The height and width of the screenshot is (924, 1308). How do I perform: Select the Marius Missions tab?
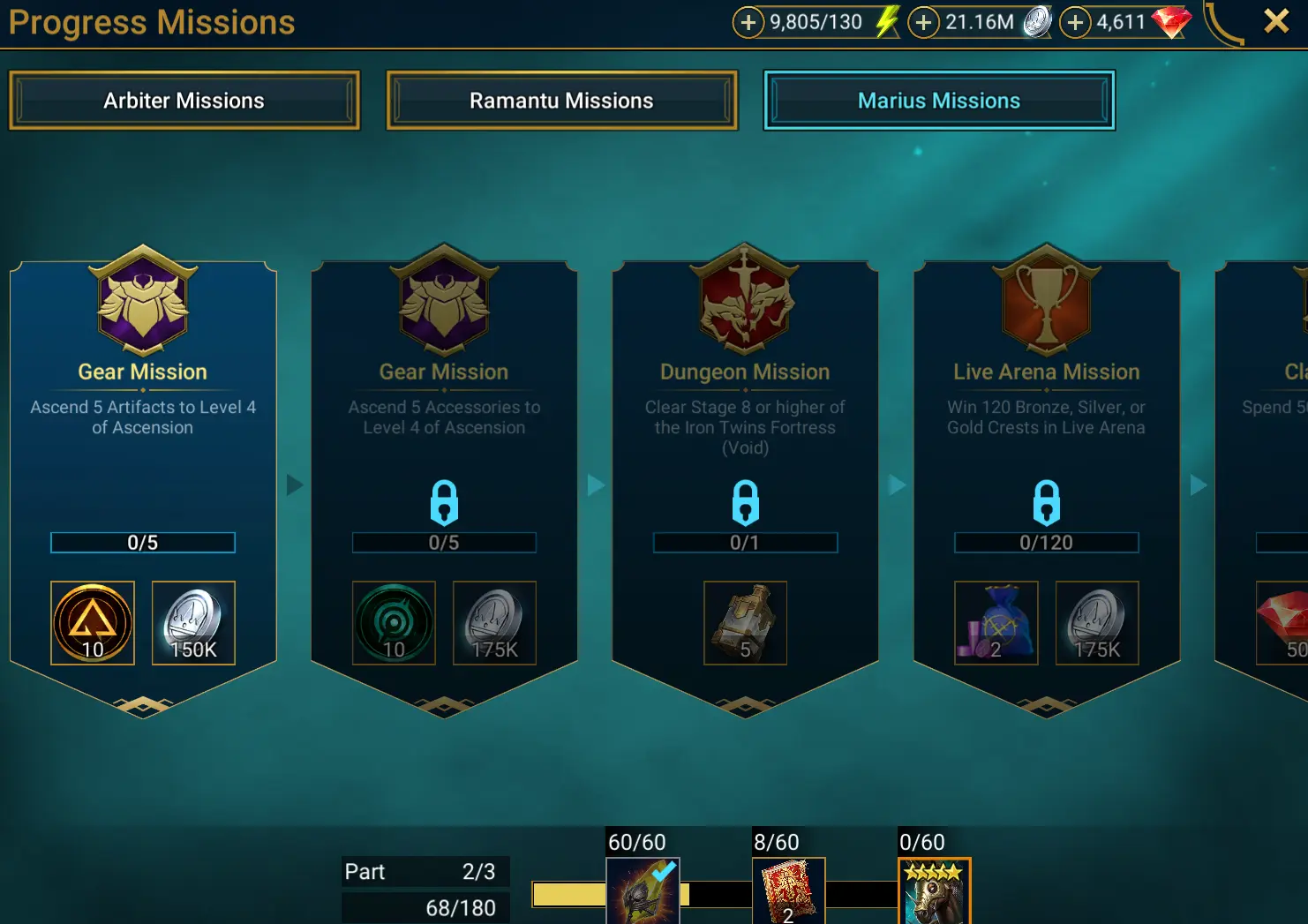pyautogui.click(x=939, y=101)
